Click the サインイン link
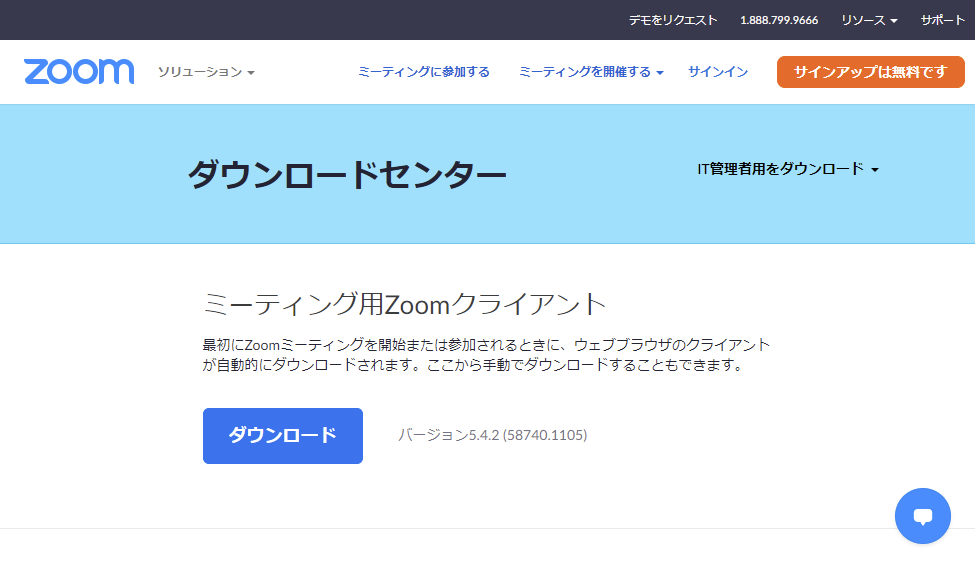The height and width of the screenshot is (568, 975). tap(718, 72)
